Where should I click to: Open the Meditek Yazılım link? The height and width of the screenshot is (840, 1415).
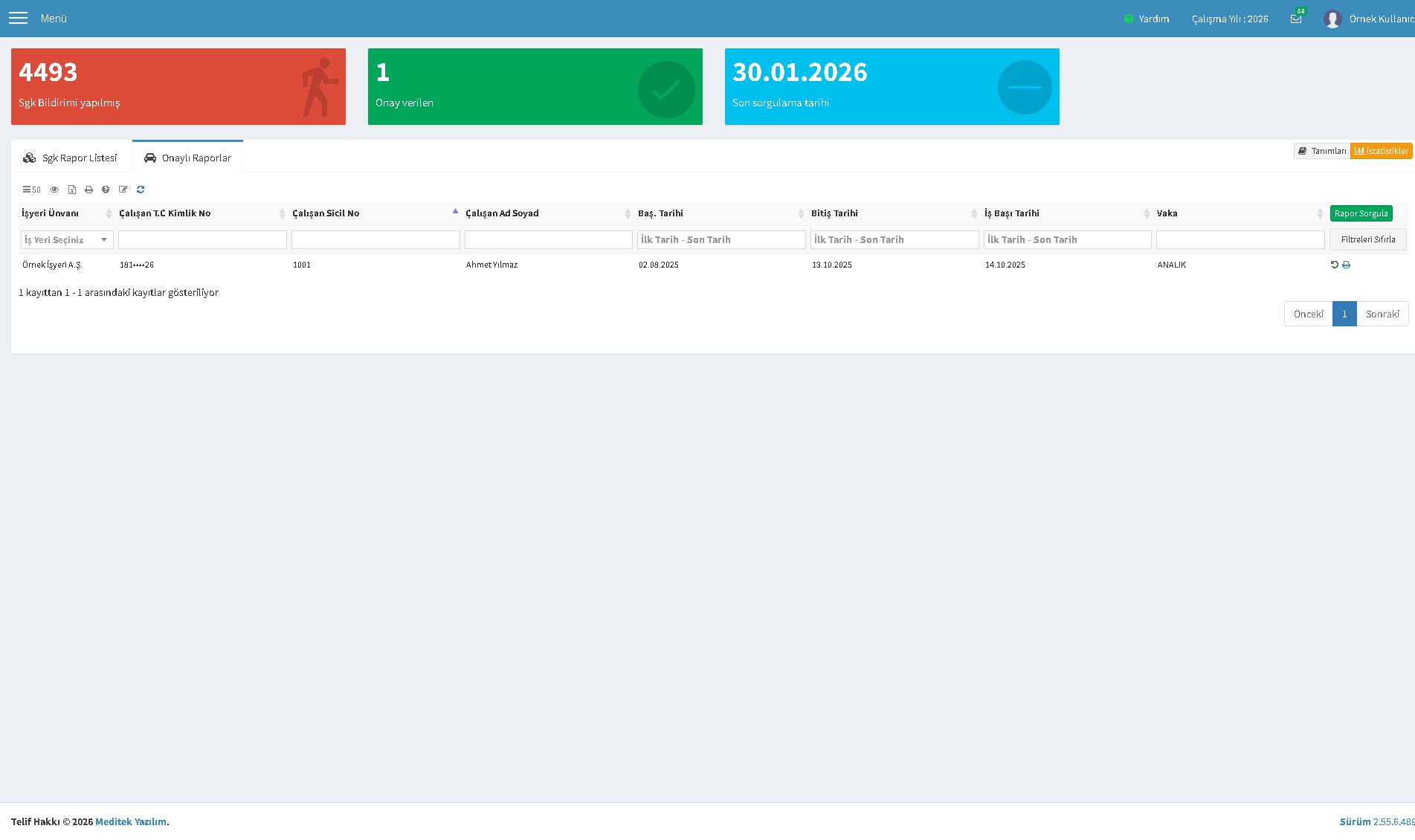[x=131, y=821]
